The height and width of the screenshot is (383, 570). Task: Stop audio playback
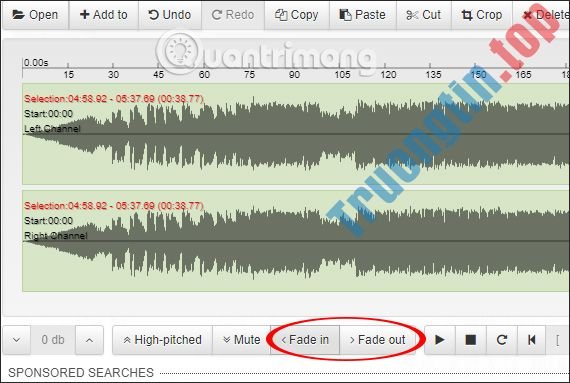(x=471, y=340)
